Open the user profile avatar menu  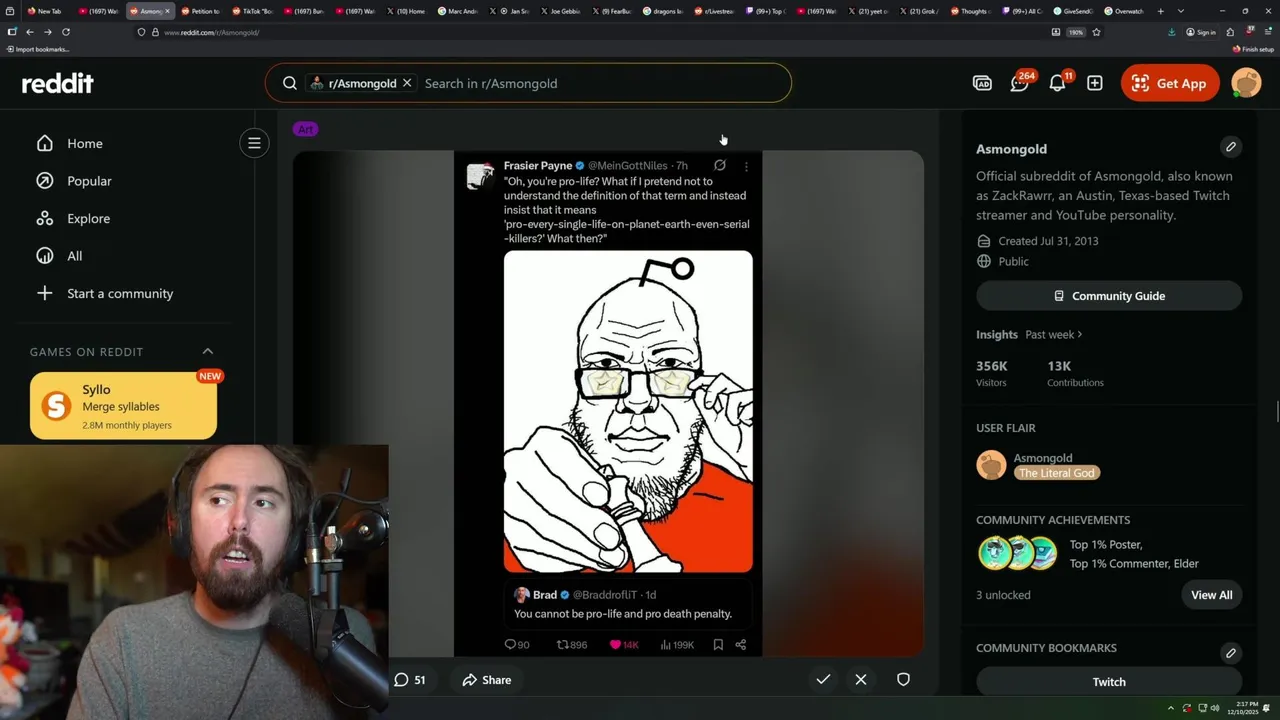click(1246, 83)
